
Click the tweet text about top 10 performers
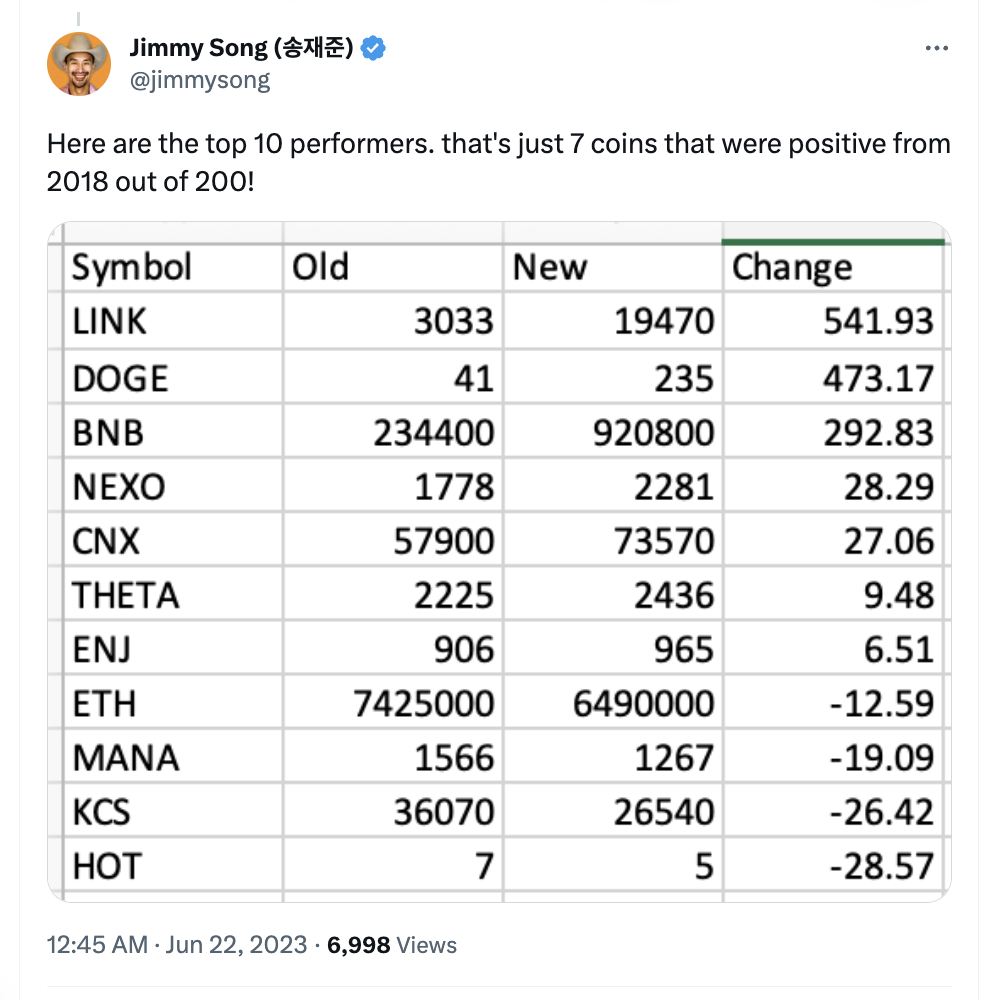498,163
